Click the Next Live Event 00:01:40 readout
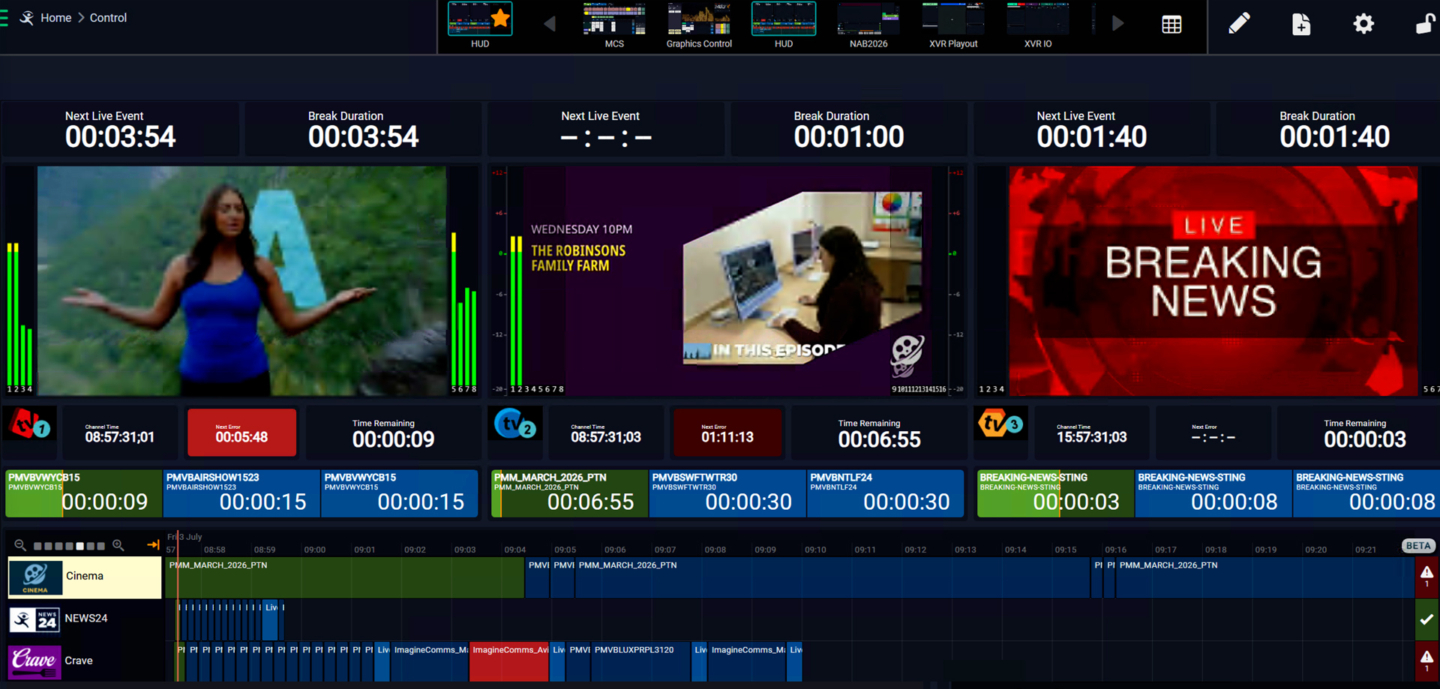1440x689 pixels. coord(1092,129)
